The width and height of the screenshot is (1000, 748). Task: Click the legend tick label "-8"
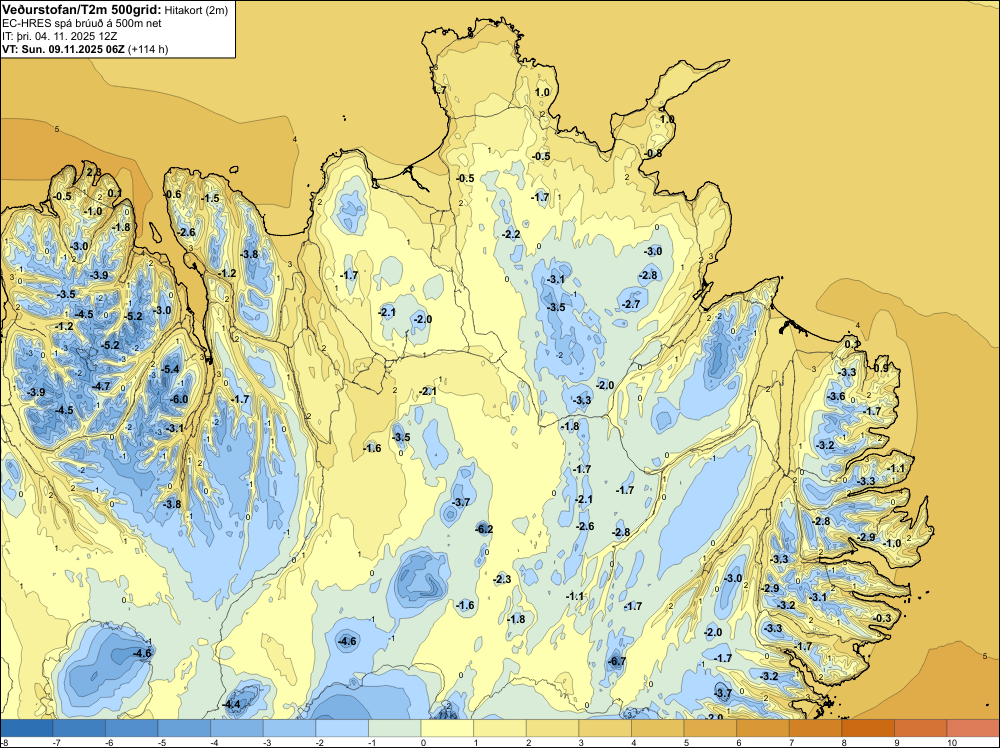[4, 743]
